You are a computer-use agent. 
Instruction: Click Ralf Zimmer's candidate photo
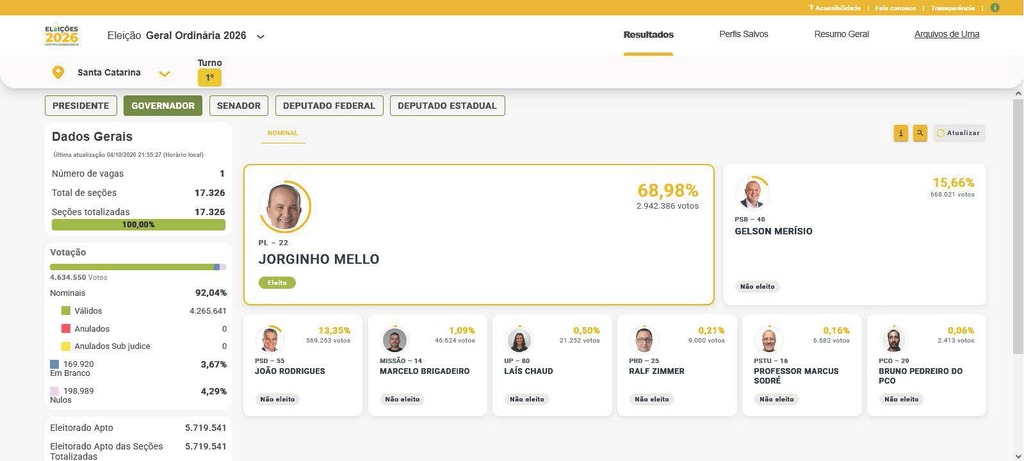(x=644, y=340)
